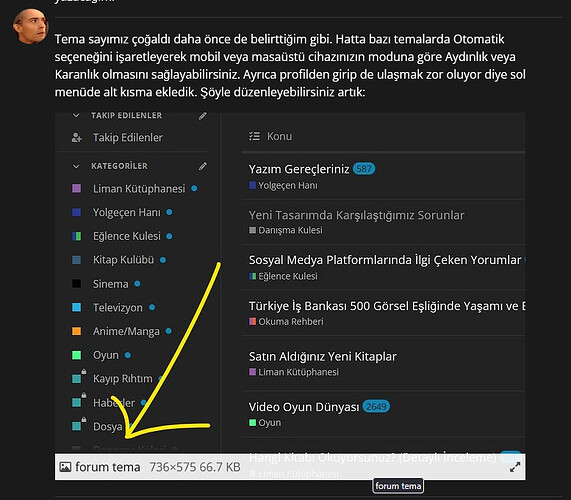This screenshot has height=500, width=571.
Task: Click orange swatch beside Anime/Manga
Action: click(x=76, y=331)
